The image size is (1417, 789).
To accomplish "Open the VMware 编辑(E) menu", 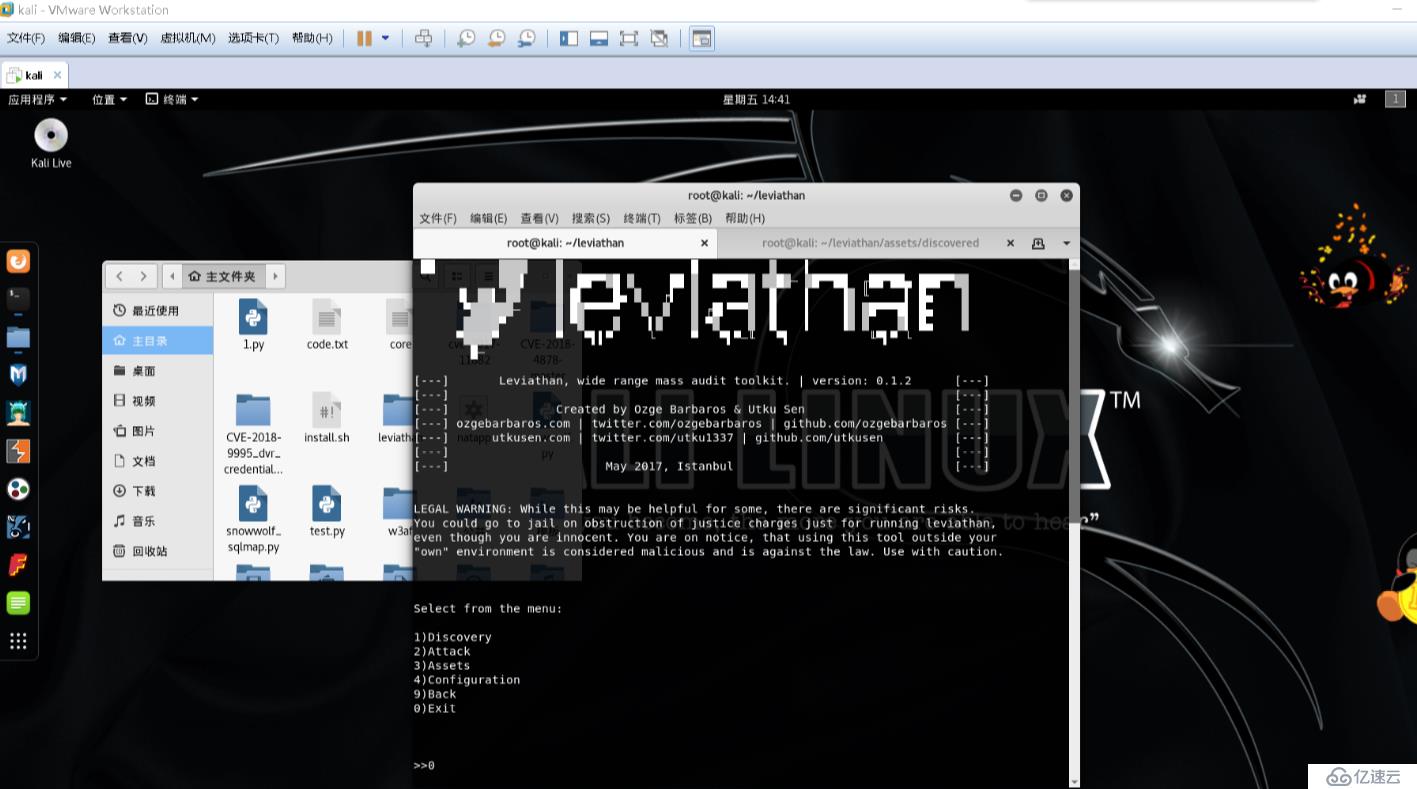I will point(76,38).
